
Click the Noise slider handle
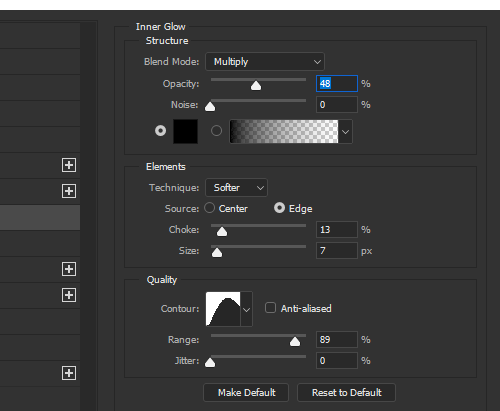point(210,107)
